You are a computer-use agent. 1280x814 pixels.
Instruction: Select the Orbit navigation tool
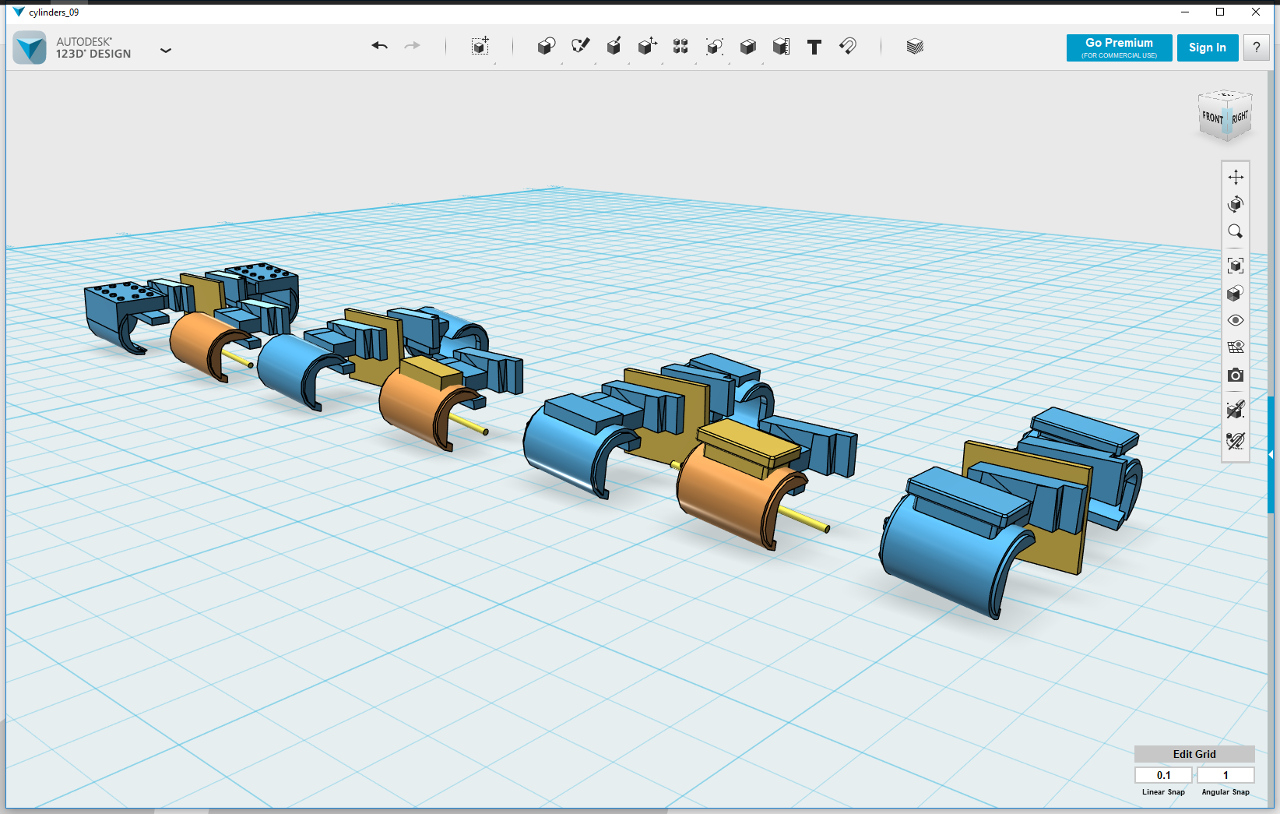click(1236, 204)
